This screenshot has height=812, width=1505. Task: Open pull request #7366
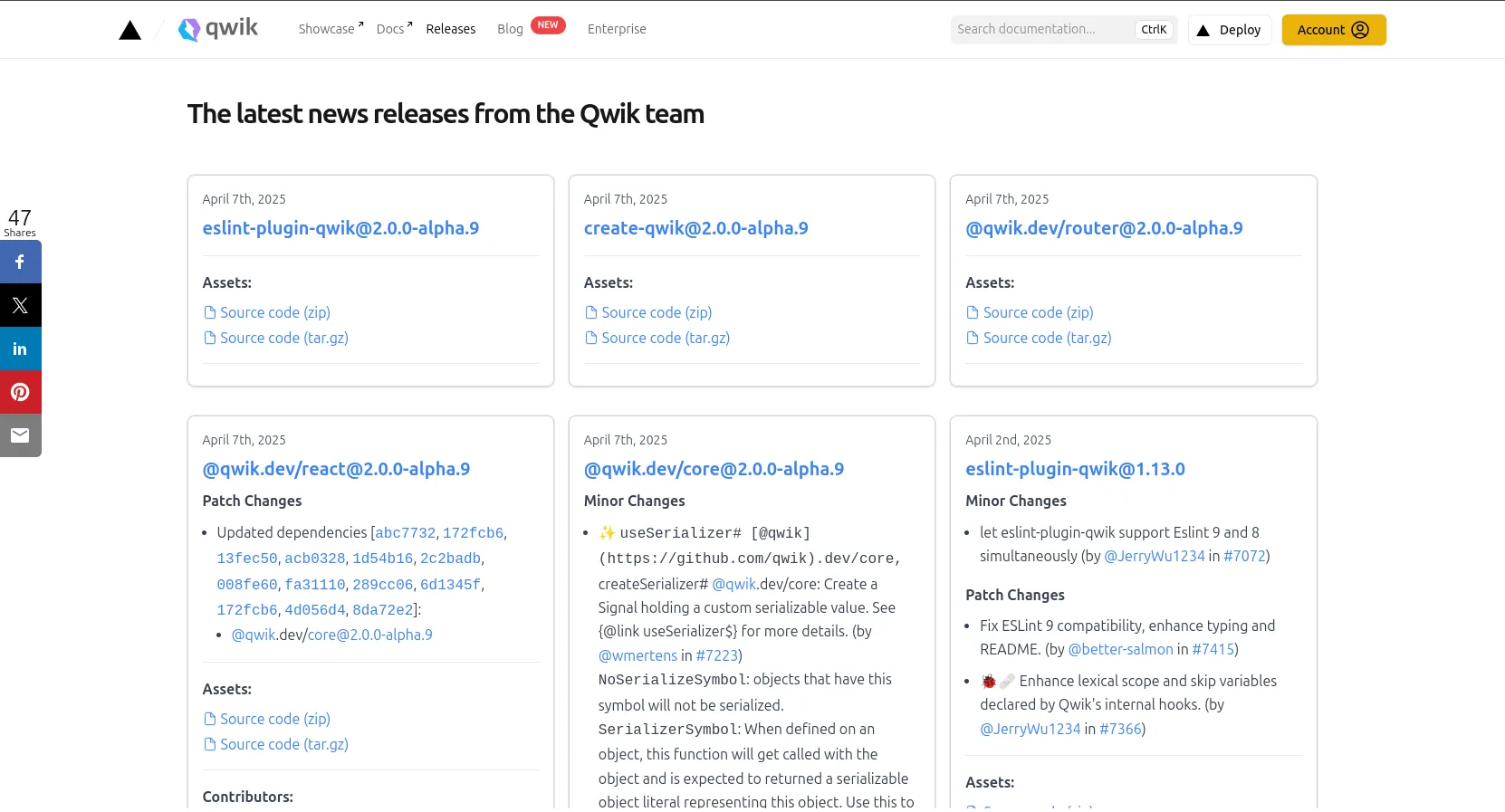point(1120,729)
